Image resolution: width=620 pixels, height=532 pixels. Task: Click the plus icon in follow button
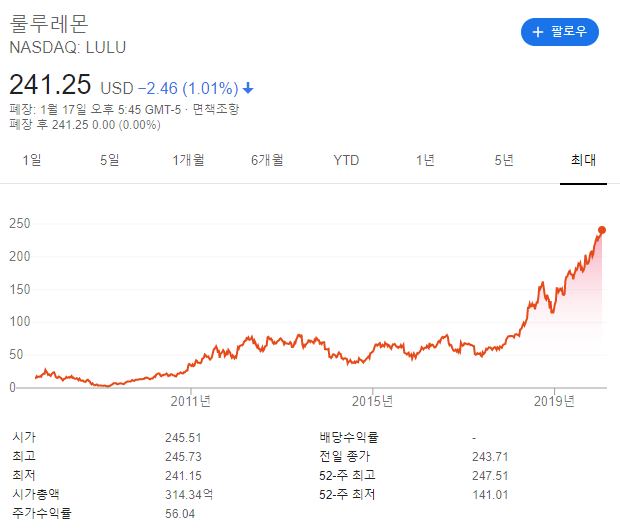538,32
